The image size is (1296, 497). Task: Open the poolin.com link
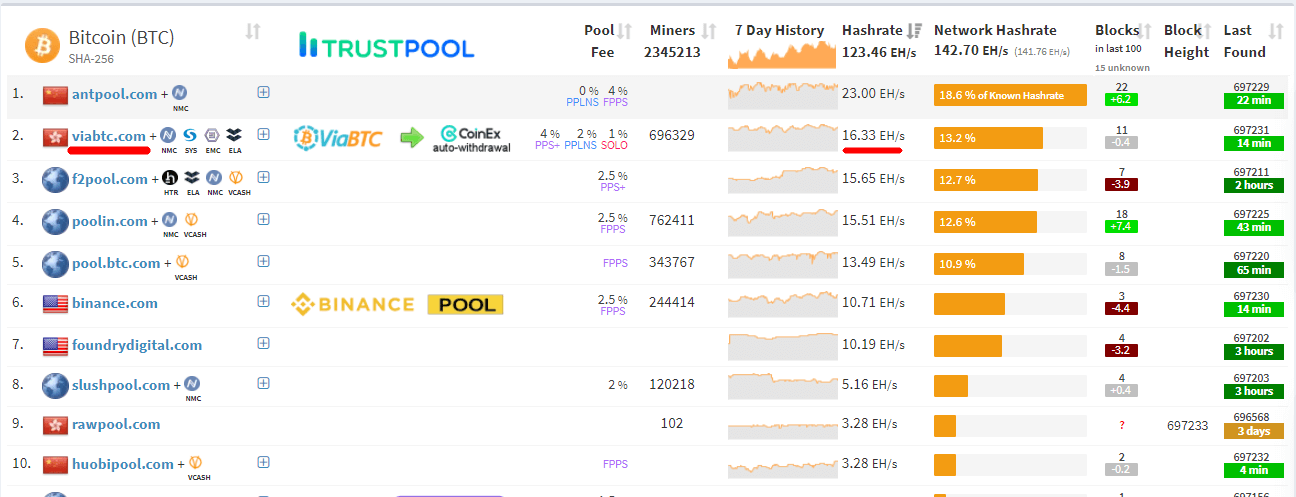click(110, 220)
